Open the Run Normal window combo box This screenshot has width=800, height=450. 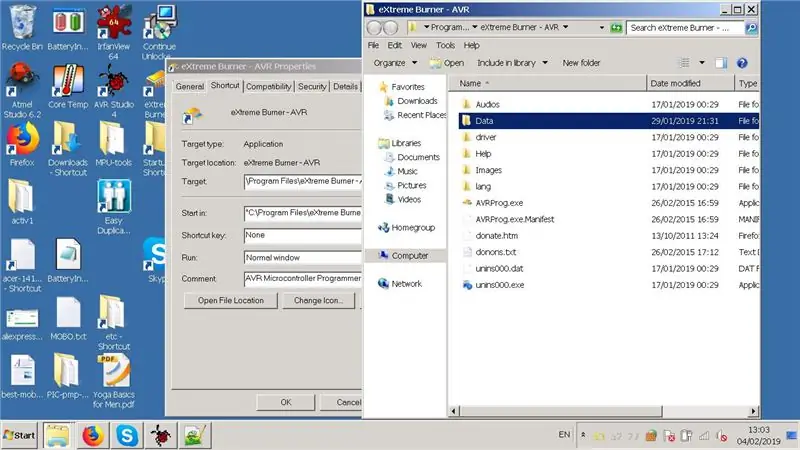click(303, 258)
